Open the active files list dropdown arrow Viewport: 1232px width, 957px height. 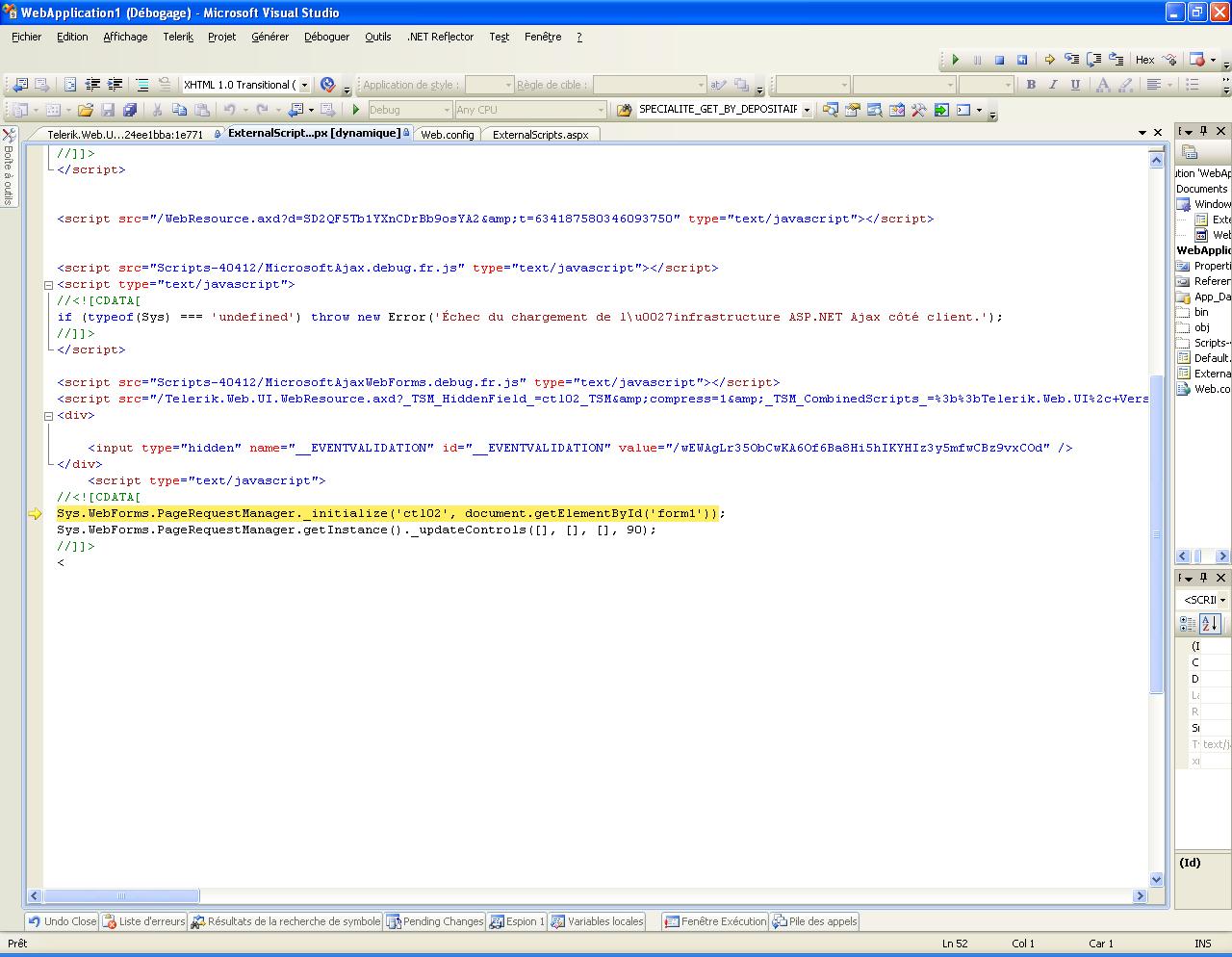click(1142, 133)
